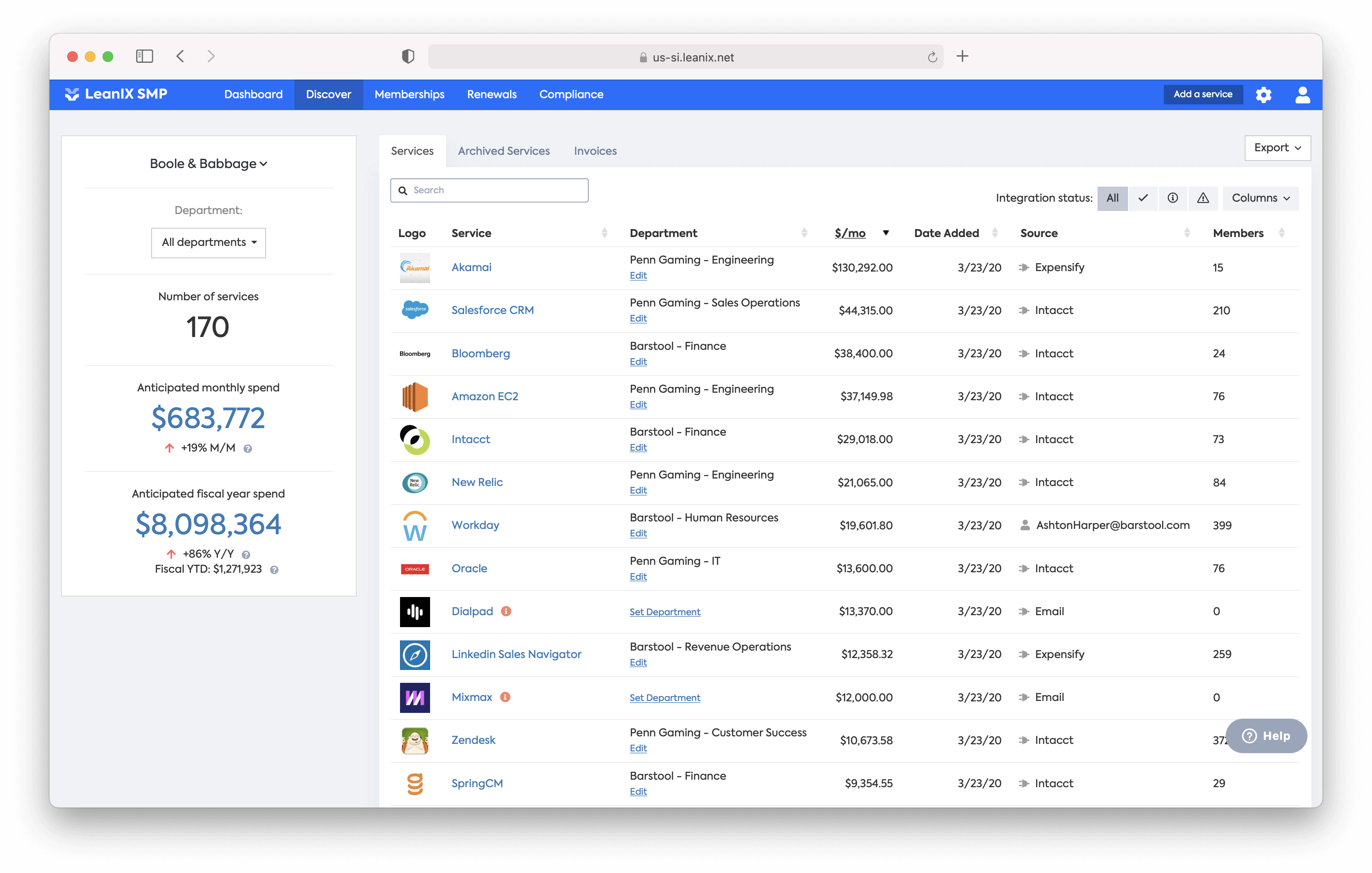Click Mixmax's orange info warning icon
Screen dimensions: 1372x873
point(505,697)
